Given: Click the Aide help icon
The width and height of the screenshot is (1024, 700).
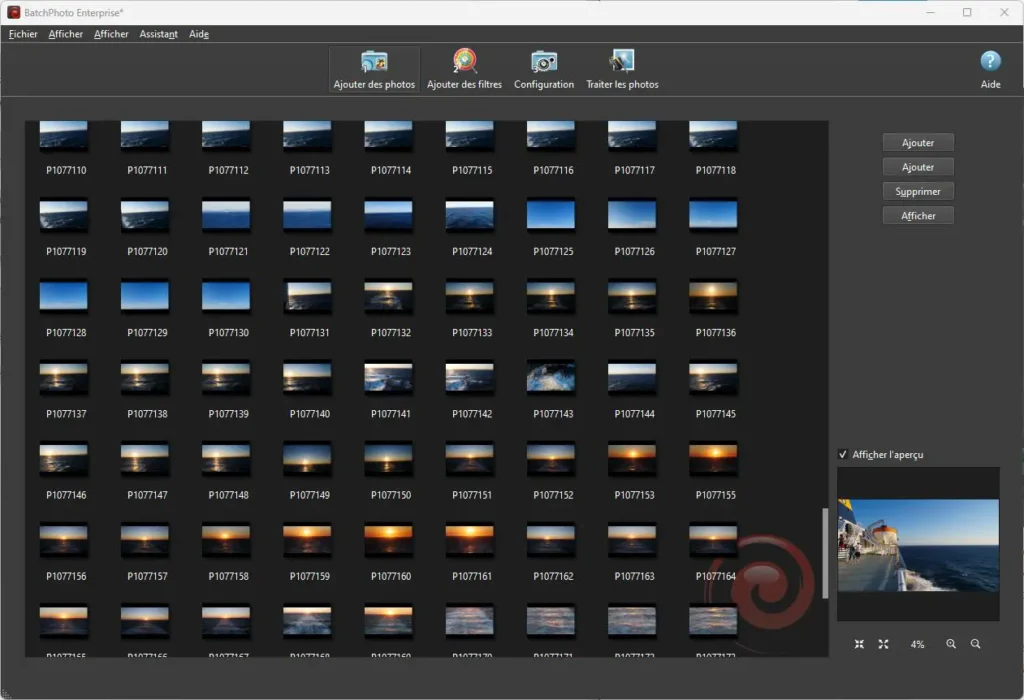Looking at the screenshot, I should pyautogui.click(x=990, y=62).
